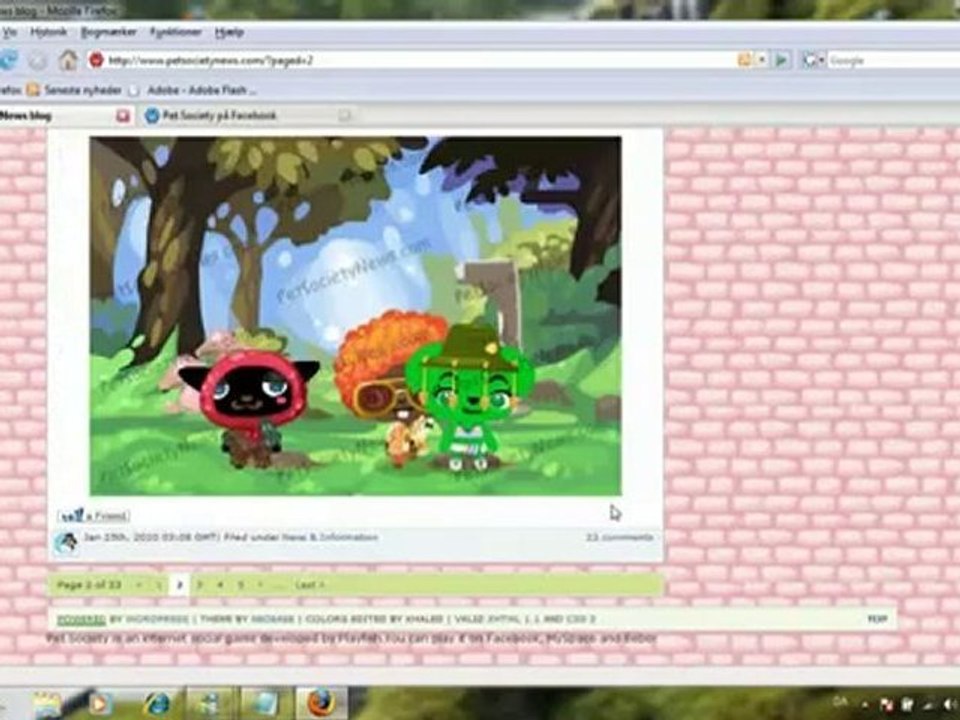
Task: Show hidden system tray icons arrow
Action: [863, 705]
